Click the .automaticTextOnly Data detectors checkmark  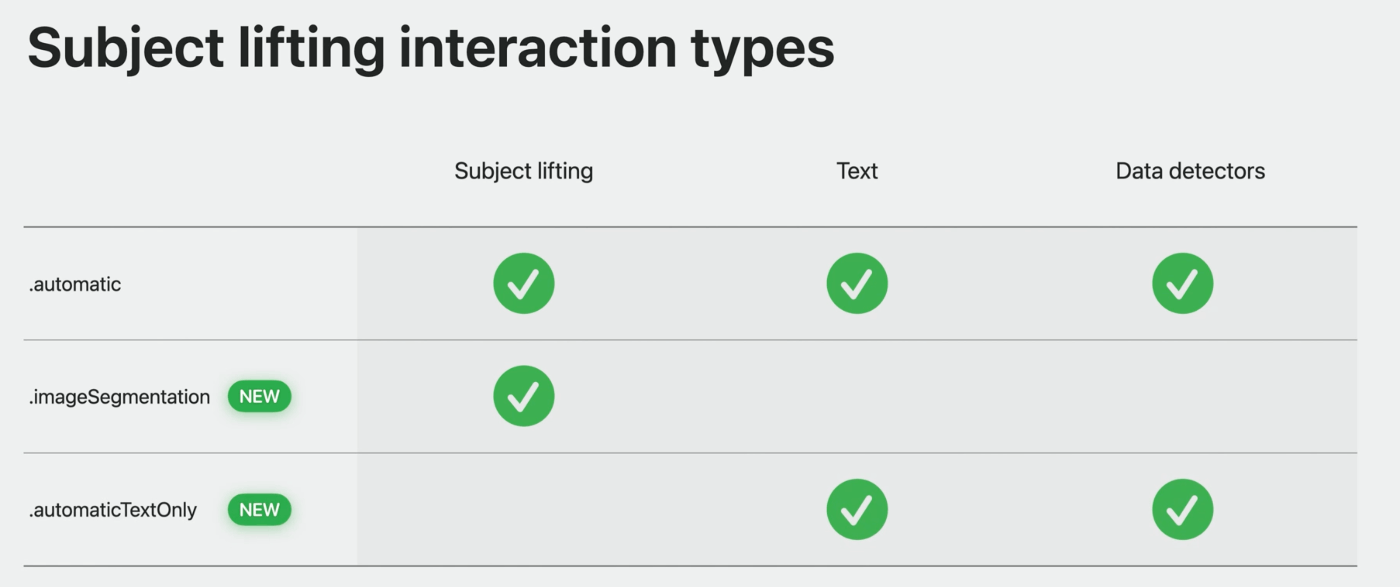coord(1183,510)
